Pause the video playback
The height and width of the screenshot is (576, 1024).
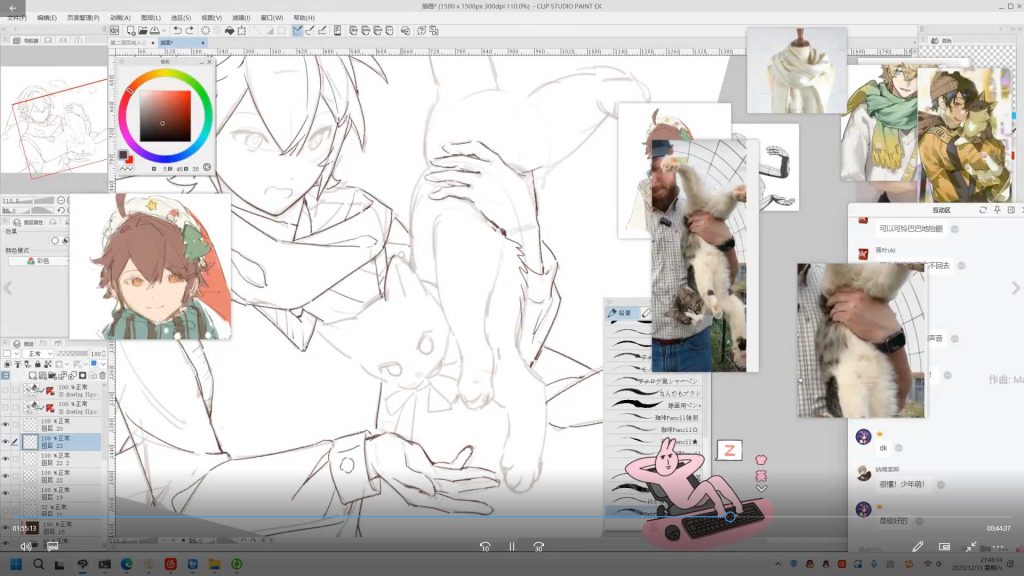pyautogui.click(x=511, y=547)
